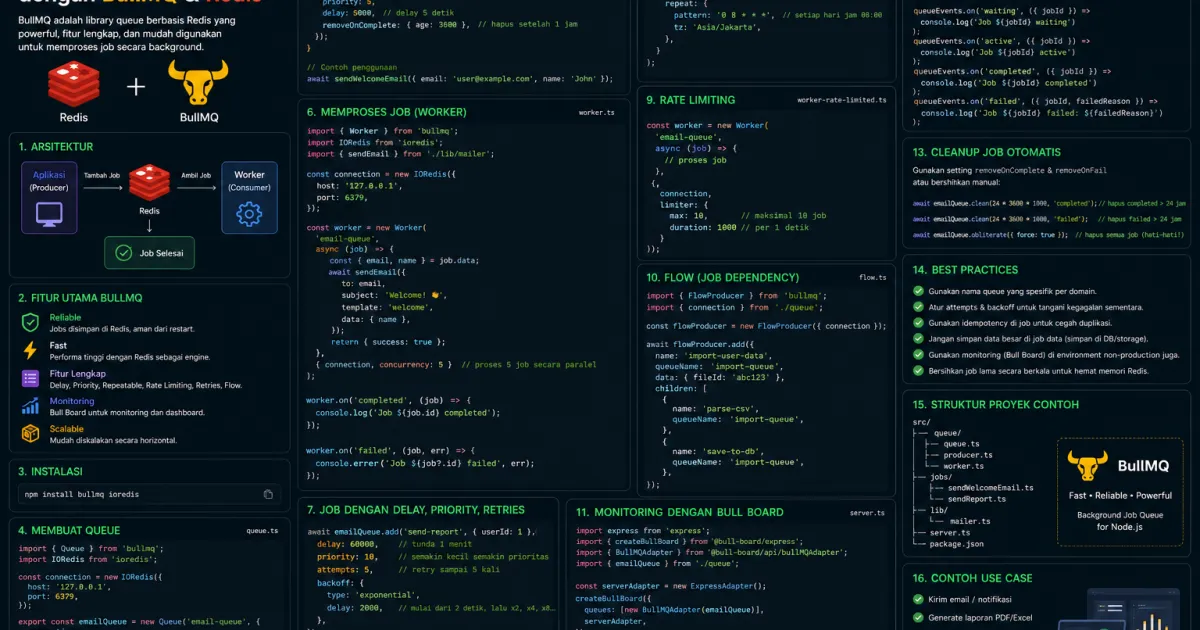Click the blue chart icon beside Monitoring
Viewport: 1200px width, 630px height.
pos(30,406)
